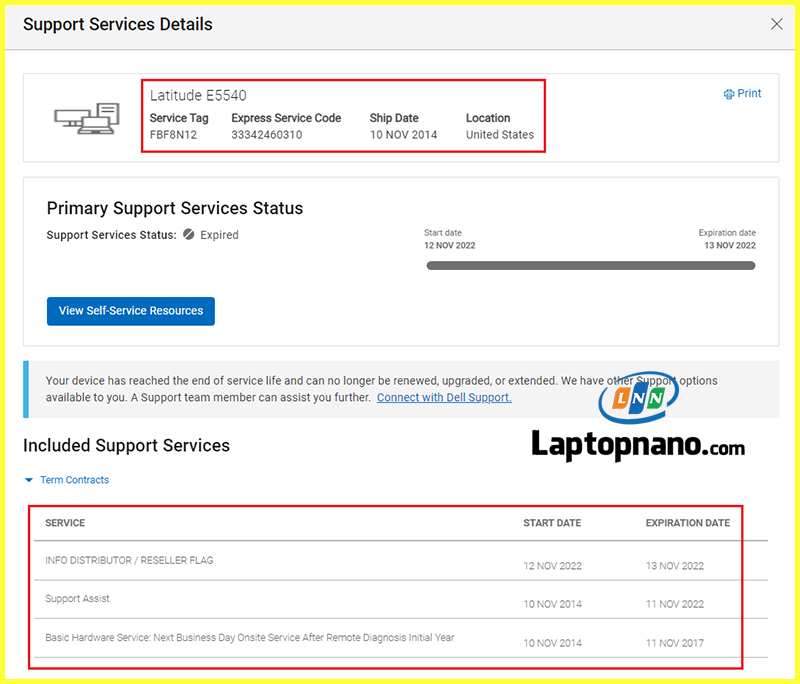Select the Support Assist service row
Viewport: 800px width, 684px height.
point(401,599)
